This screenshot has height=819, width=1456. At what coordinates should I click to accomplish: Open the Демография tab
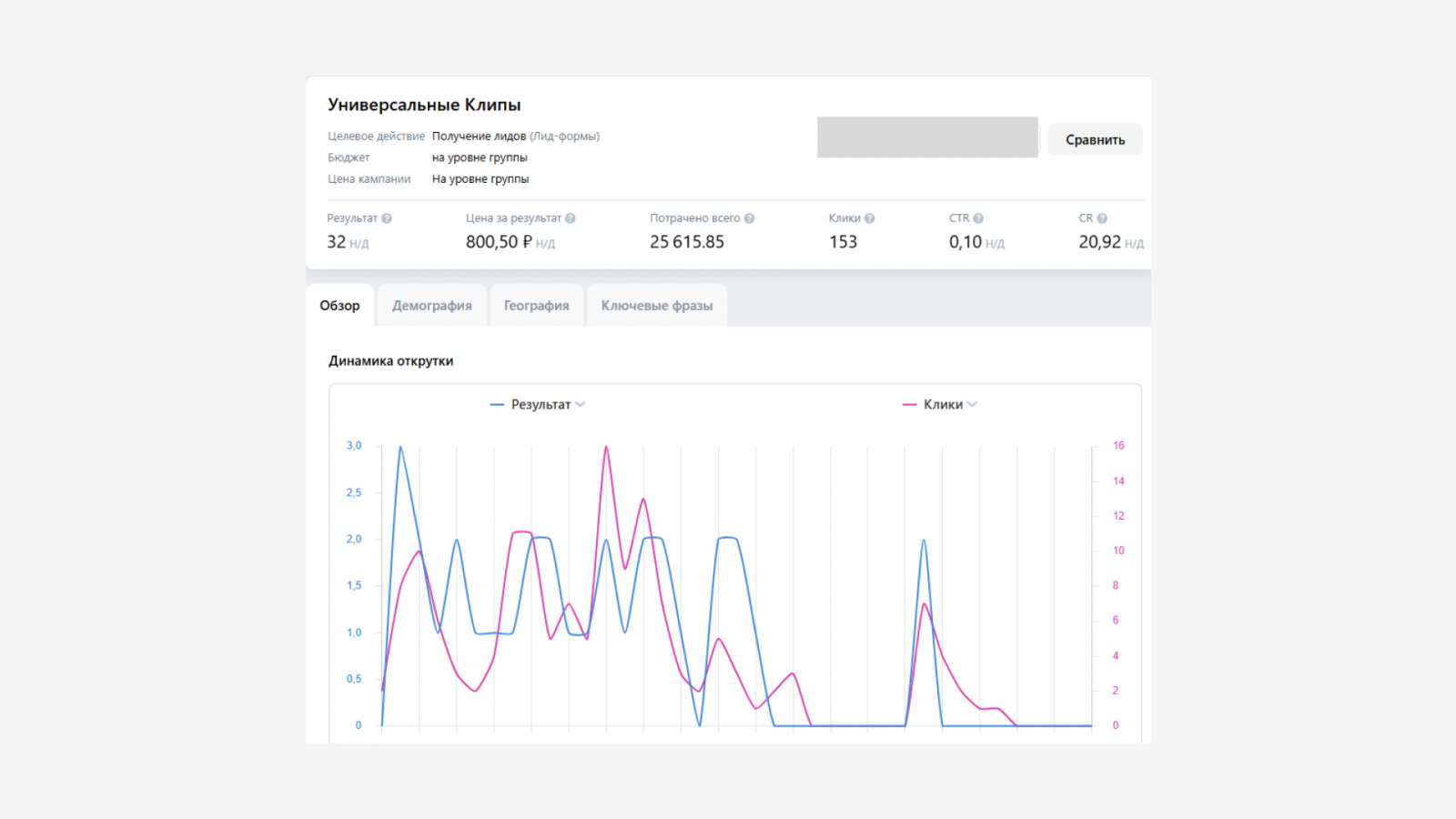coord(432,306)
